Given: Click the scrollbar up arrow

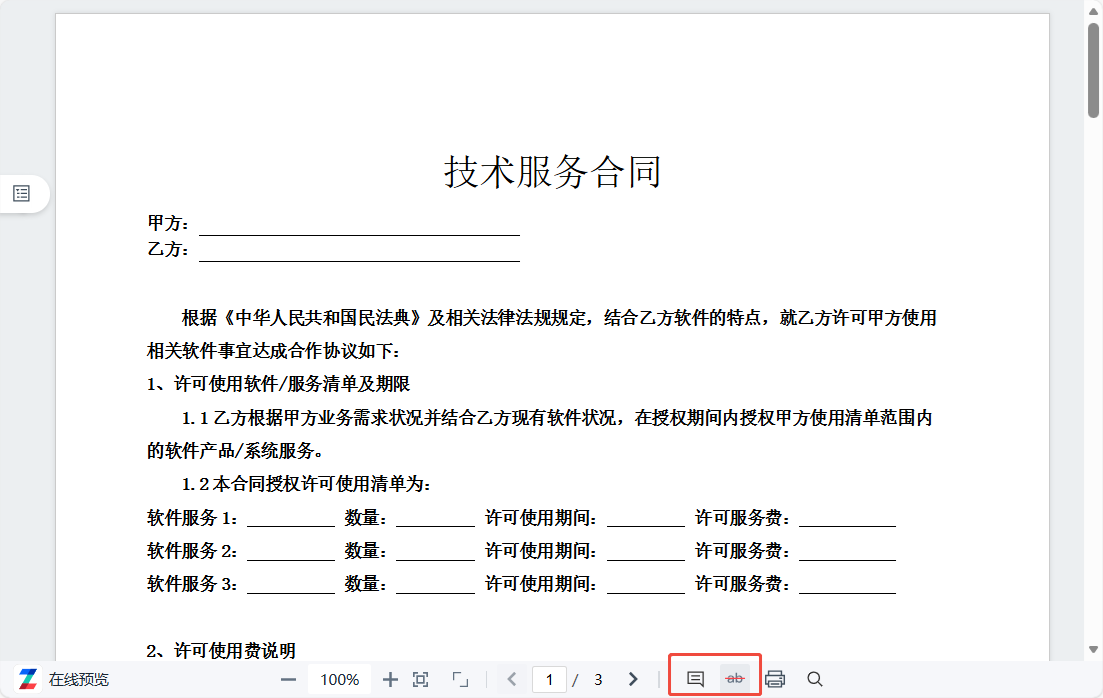Looking at the screenshot, I should tap(1093, 8).
